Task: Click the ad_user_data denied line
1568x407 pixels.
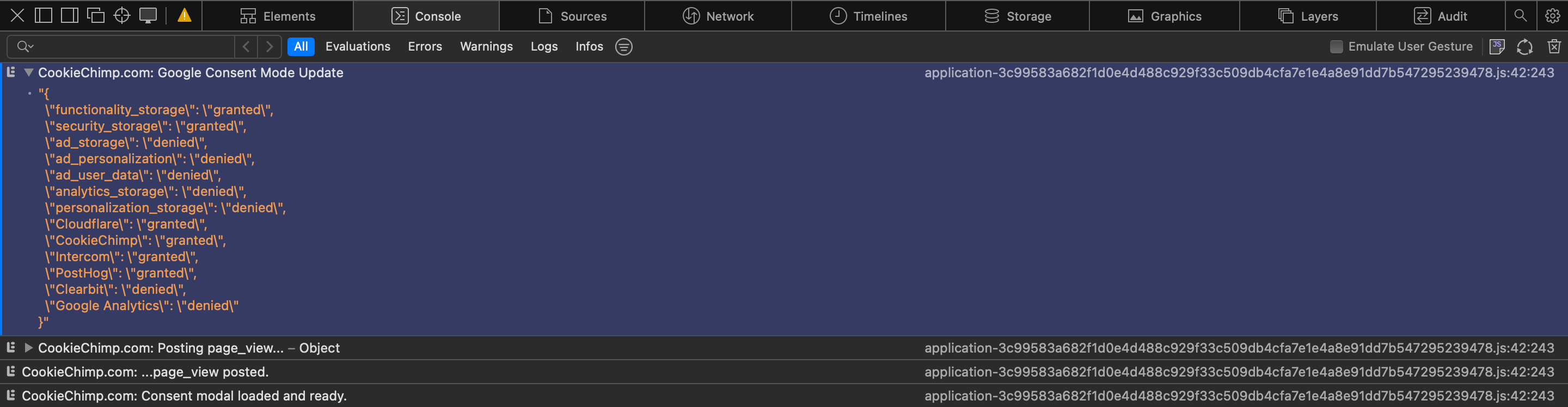Action: click(x=133, y=175)
